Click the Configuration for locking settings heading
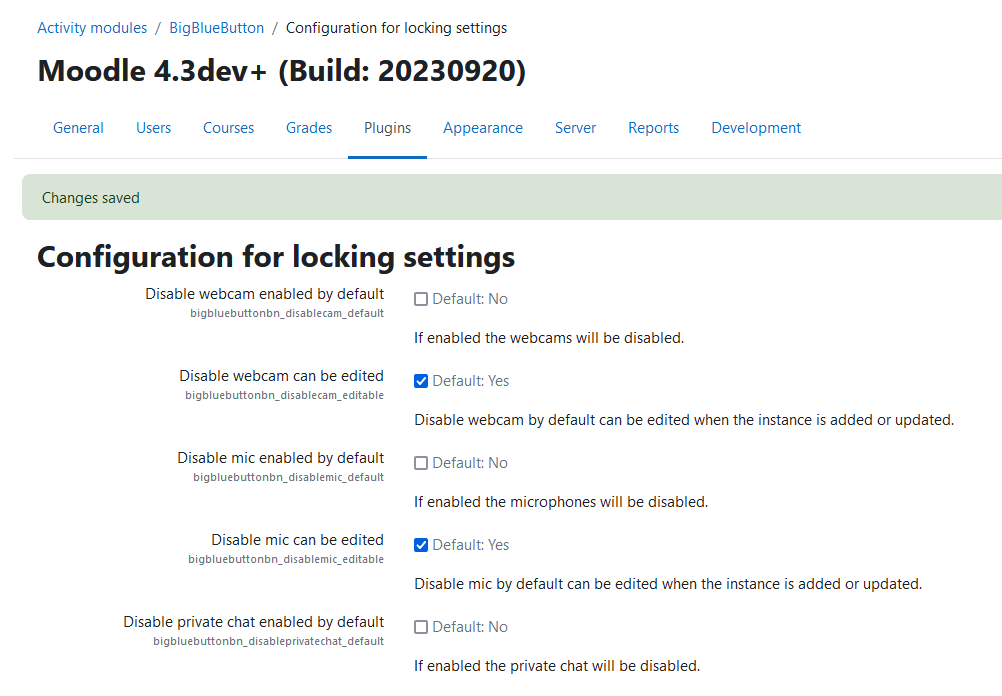This screenshot has height=696, width=1002. click(x=276, y=257)
